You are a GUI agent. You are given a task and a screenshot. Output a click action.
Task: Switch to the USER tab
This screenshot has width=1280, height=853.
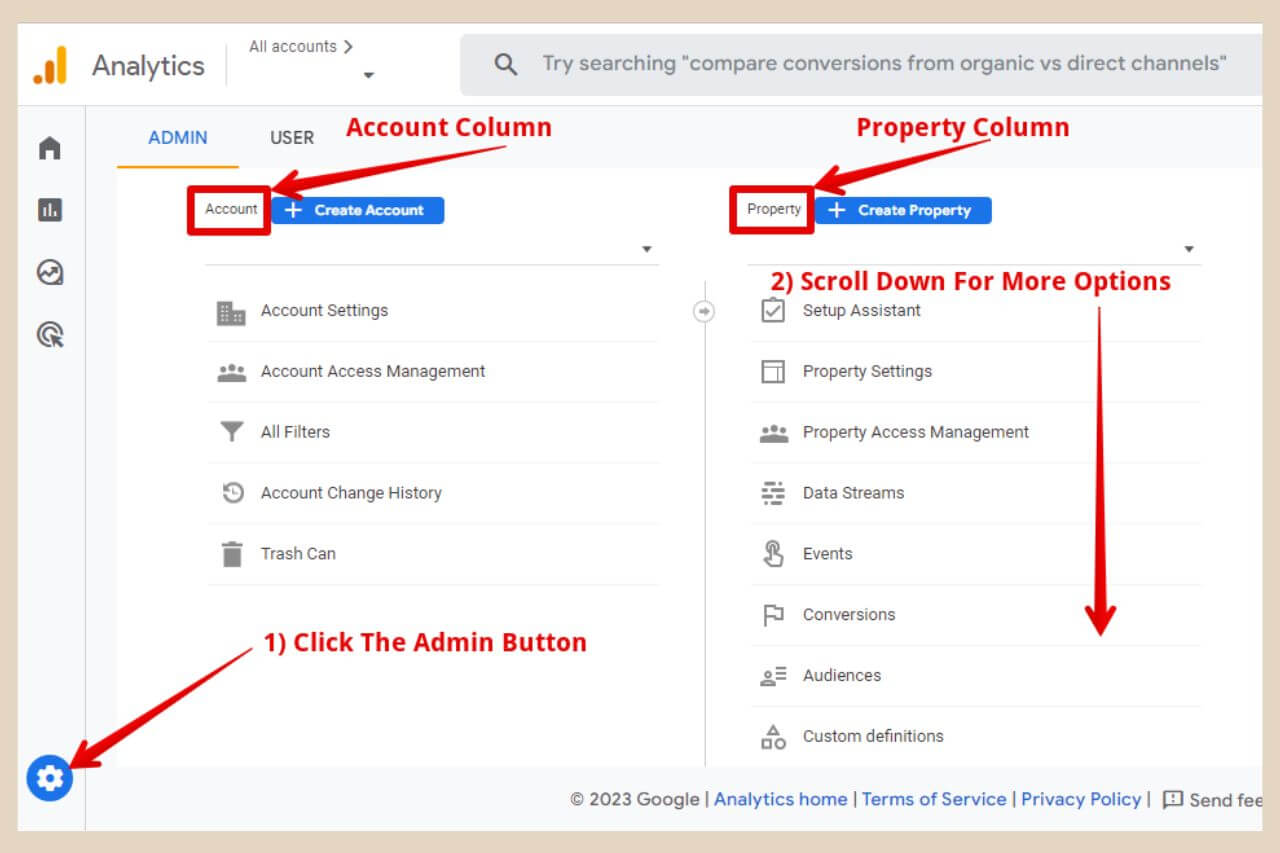[x=291, y=137]
